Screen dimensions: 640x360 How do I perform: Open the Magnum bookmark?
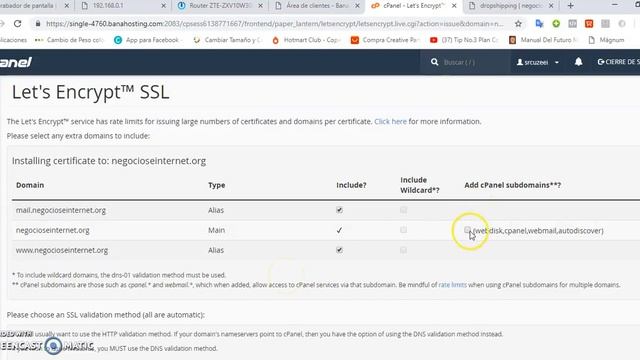[x=607, y=40]
